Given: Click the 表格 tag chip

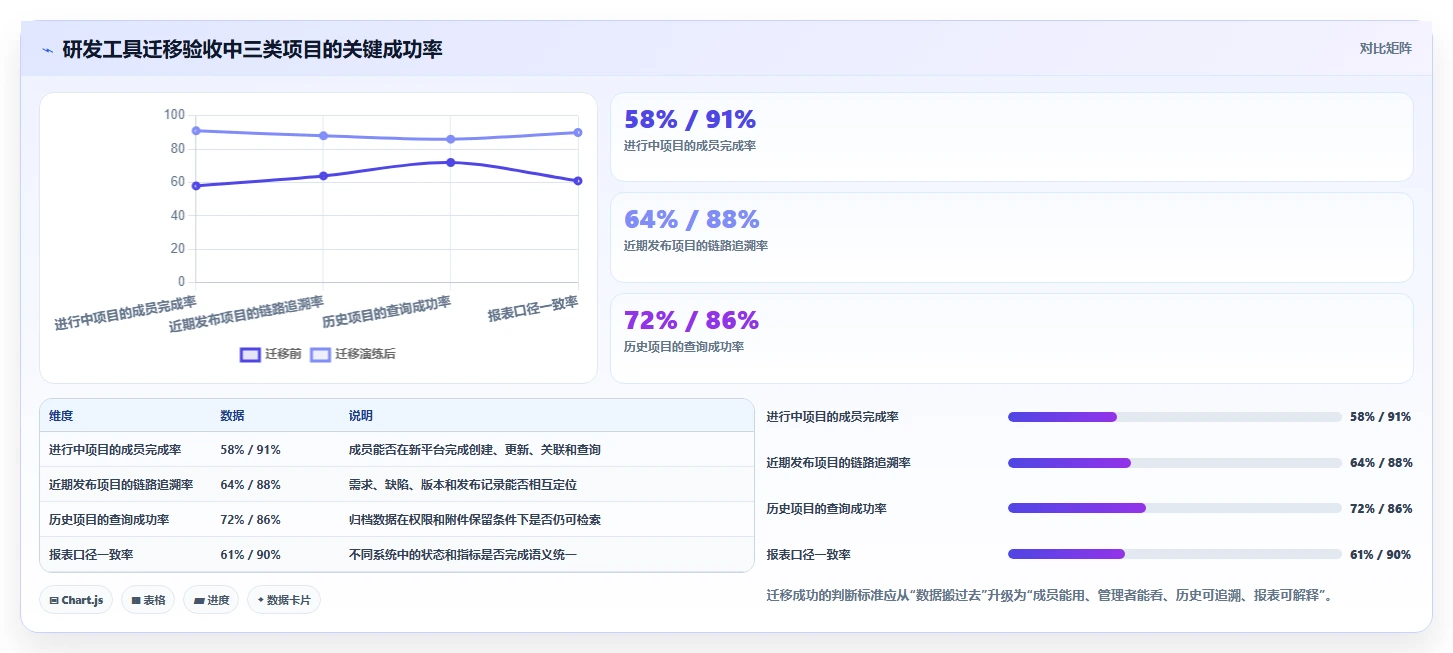Looking at the screenshot, I should (148, 600).
